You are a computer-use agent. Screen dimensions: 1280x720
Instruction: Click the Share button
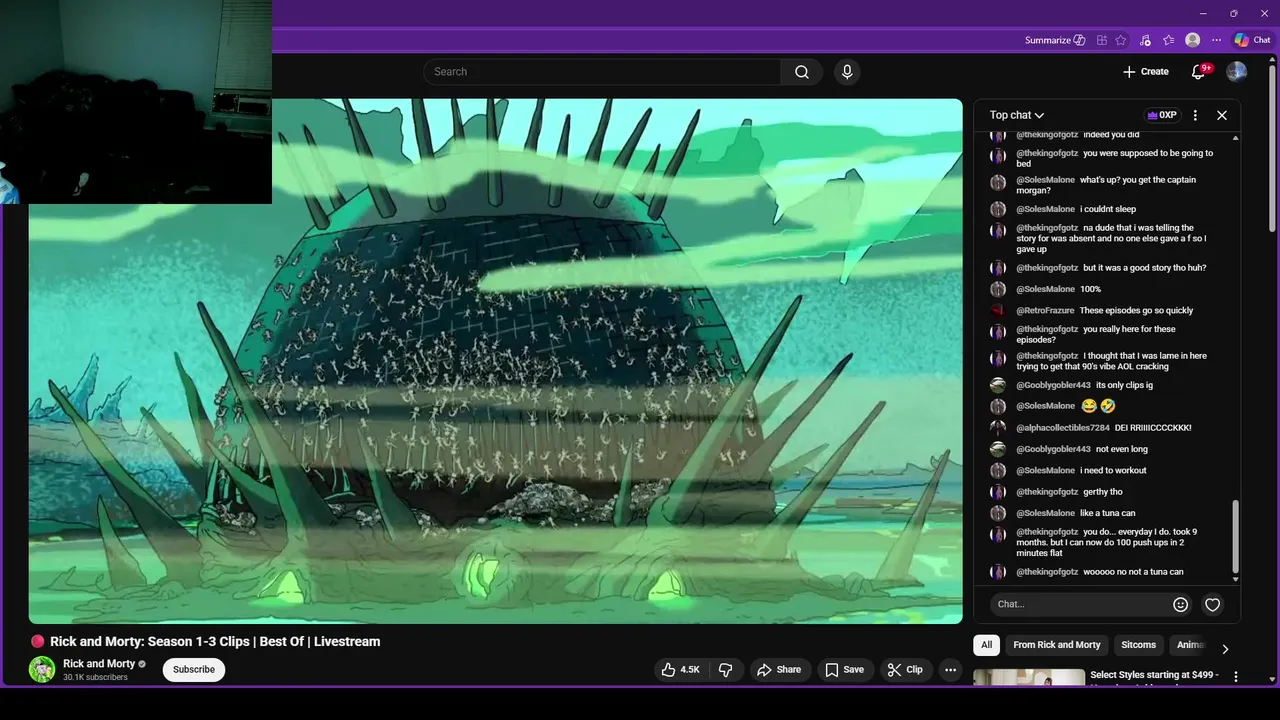click(x=779, y=670)
